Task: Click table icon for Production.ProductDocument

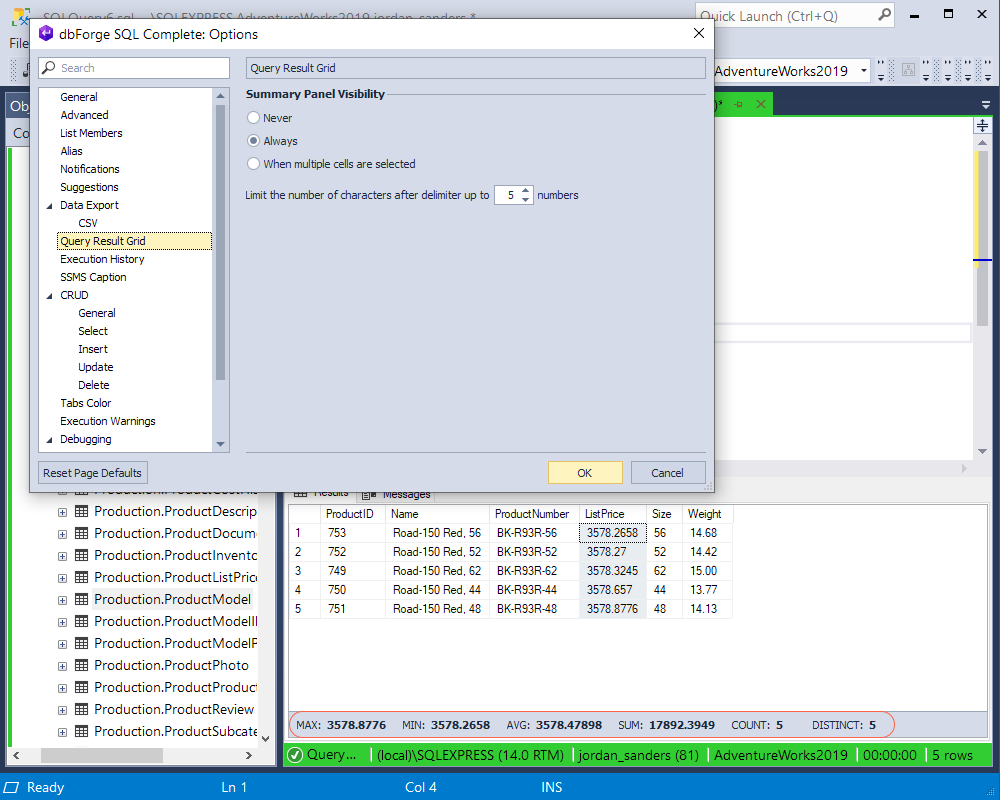Action: (82, 533)
